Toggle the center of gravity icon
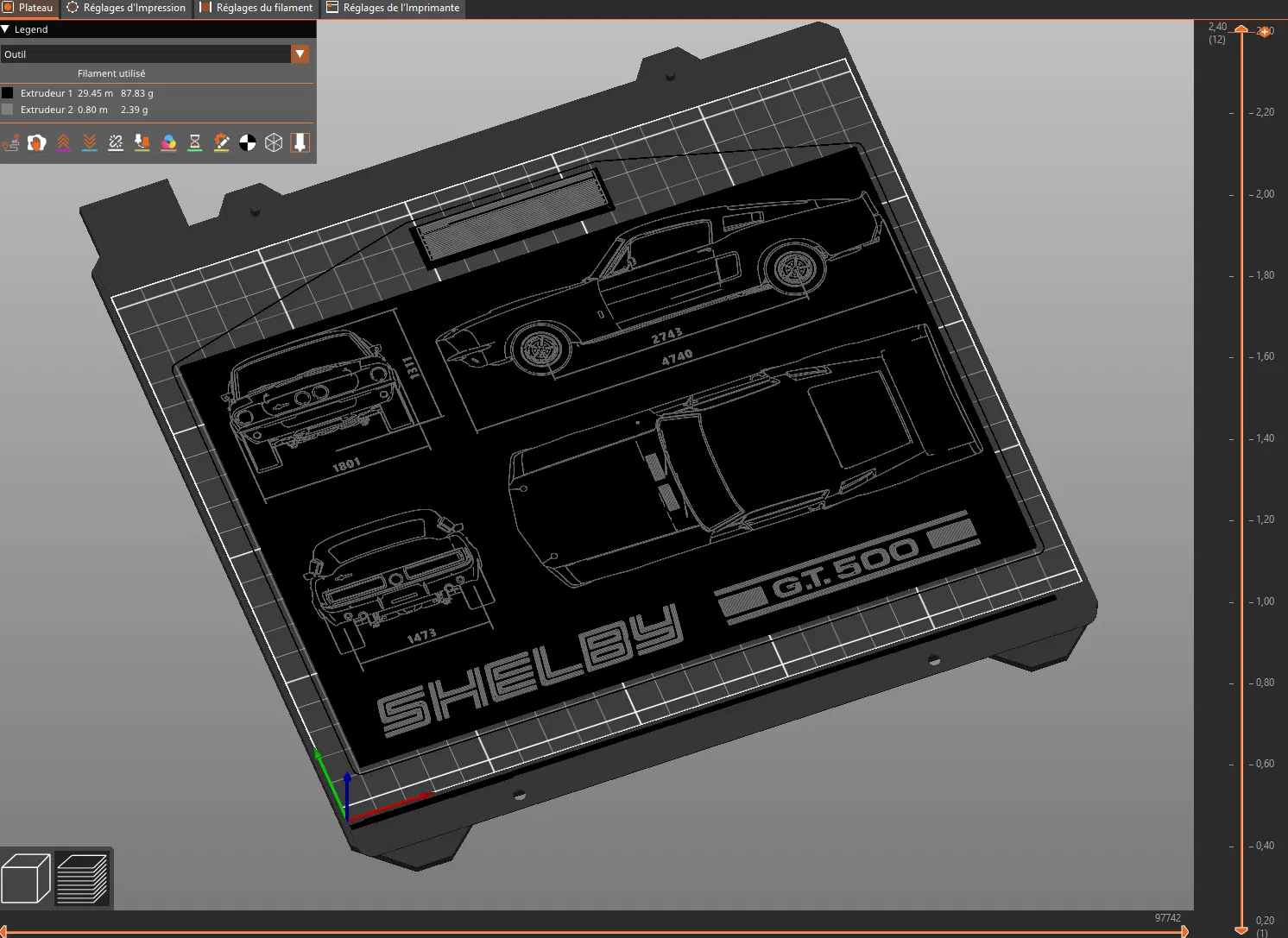 tap(248, 142)
